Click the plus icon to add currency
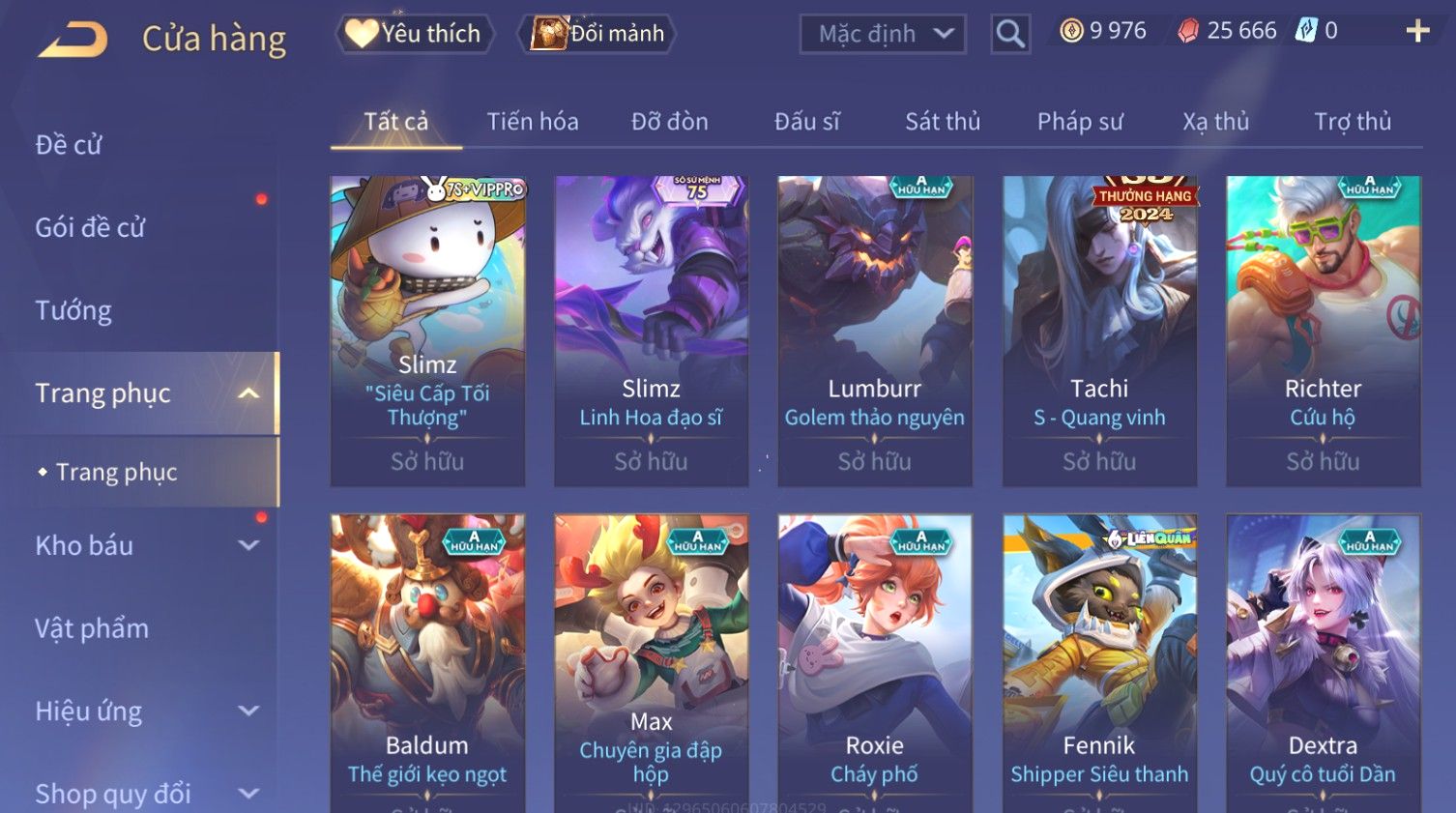The width and height of the screenshot is (1456, 813). [x=1417, y=32]
